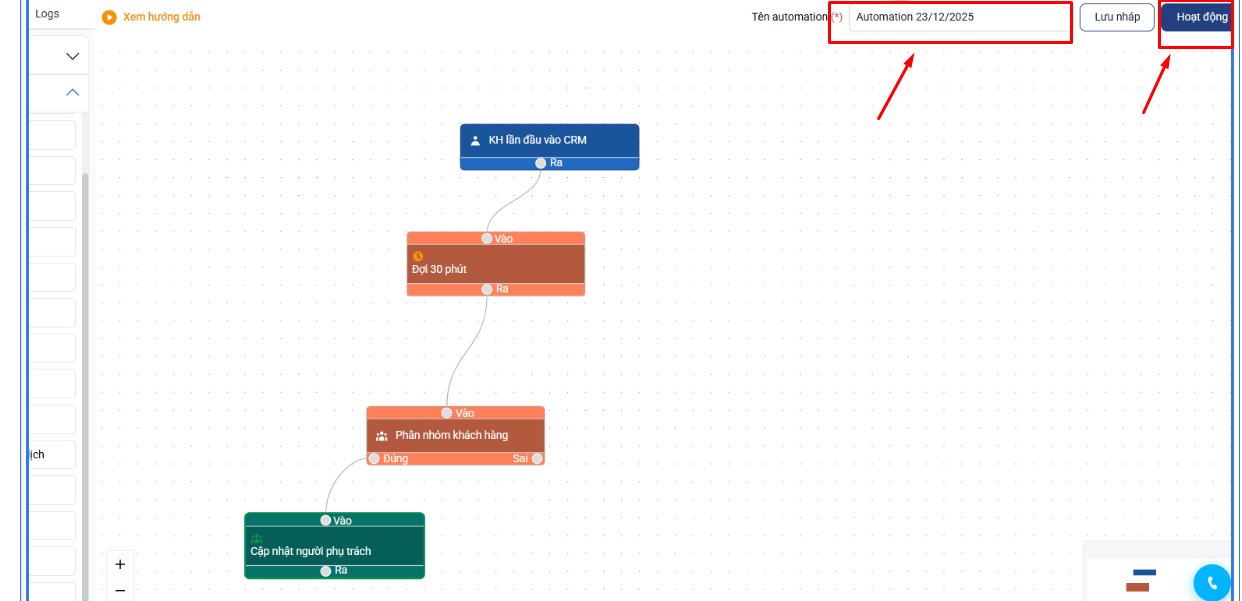The image size is (1242, 601).
Task: Click the icon above Cập nhật người phụ trách
Action: (256, 538)
